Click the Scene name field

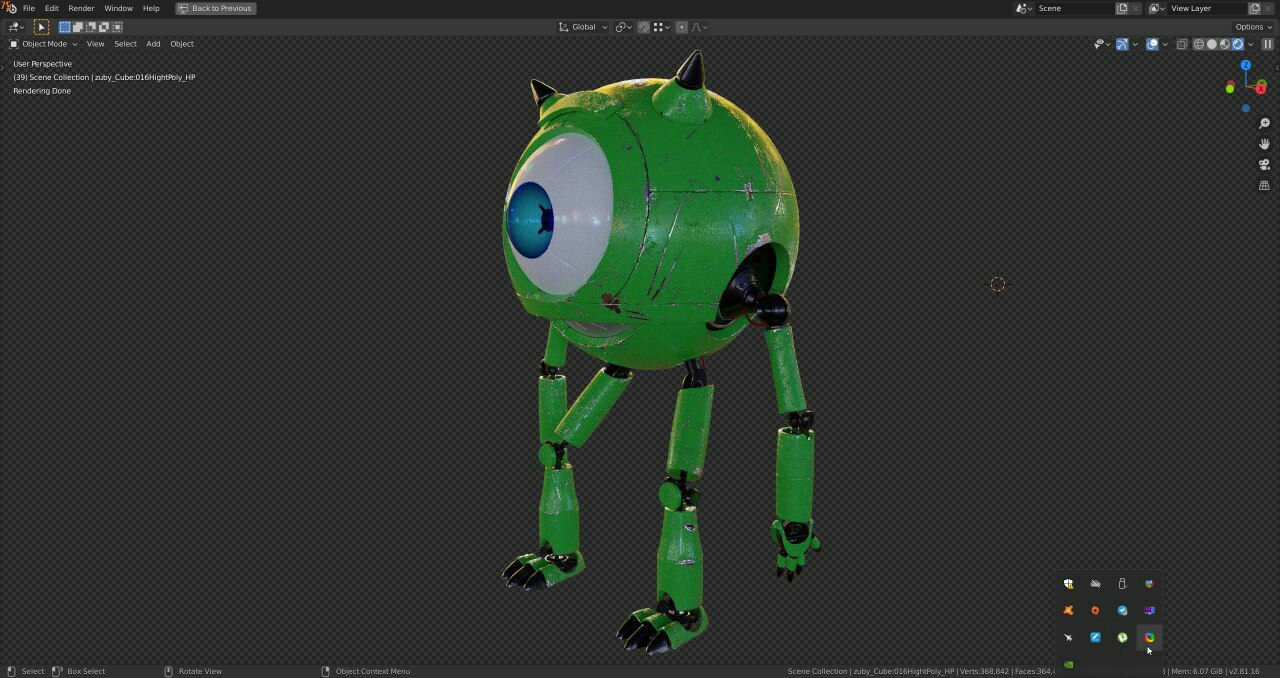click(1075, 8)
